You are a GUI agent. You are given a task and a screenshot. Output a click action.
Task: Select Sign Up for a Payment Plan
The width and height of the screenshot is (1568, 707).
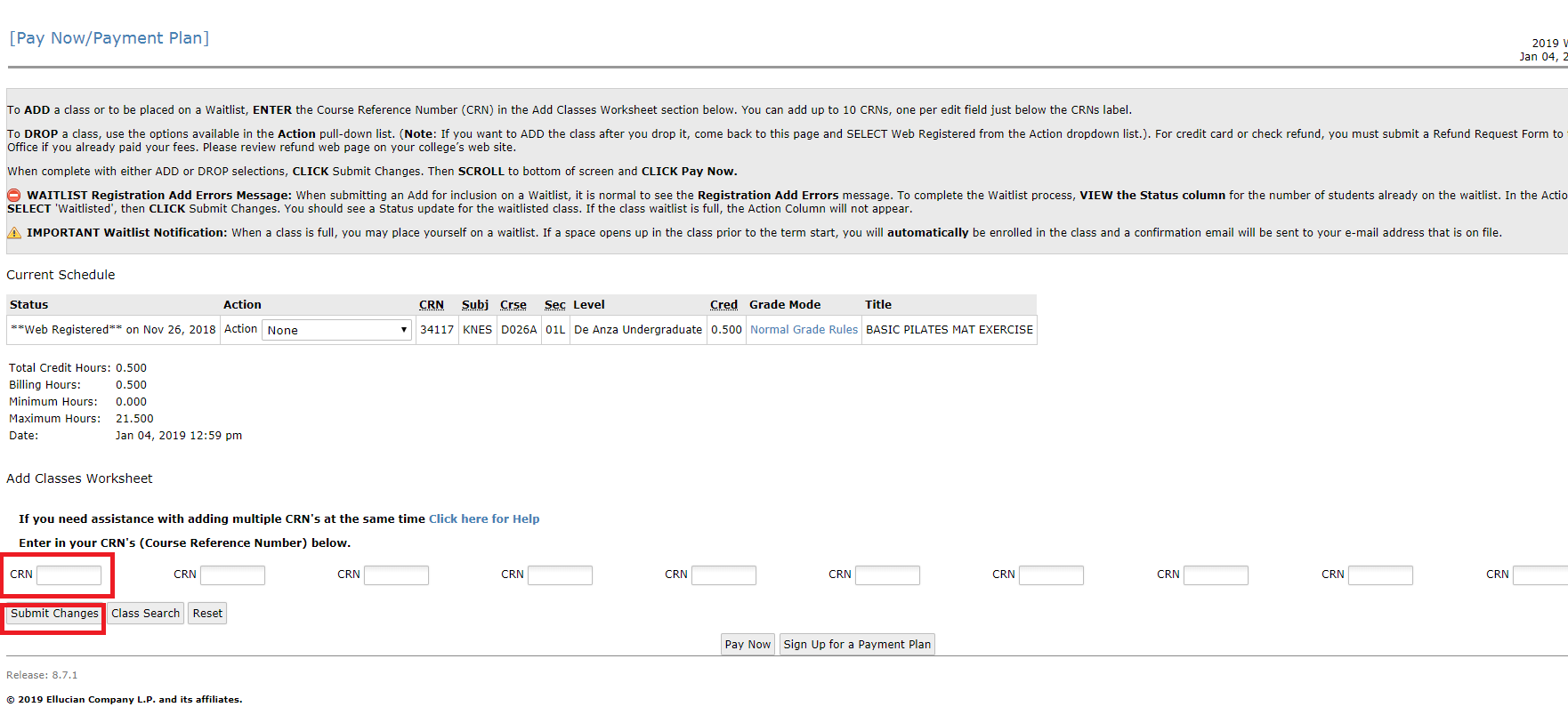click(857, 645)
